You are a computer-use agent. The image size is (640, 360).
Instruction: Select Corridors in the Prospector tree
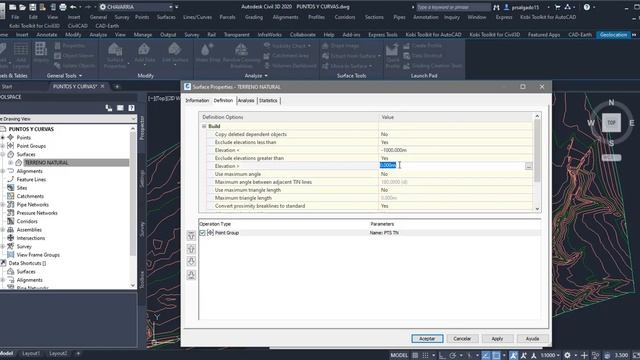27,221
